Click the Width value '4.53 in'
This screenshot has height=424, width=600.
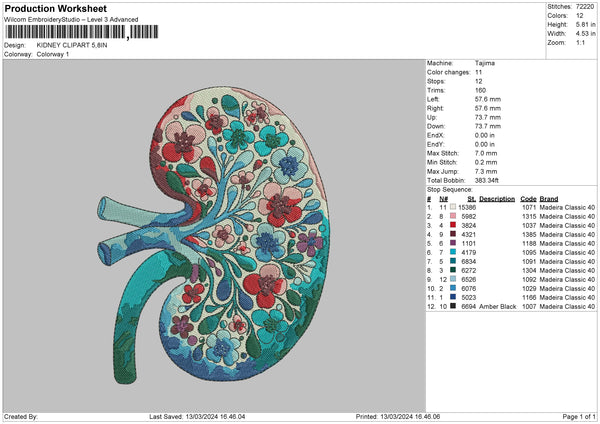(585, 34)
